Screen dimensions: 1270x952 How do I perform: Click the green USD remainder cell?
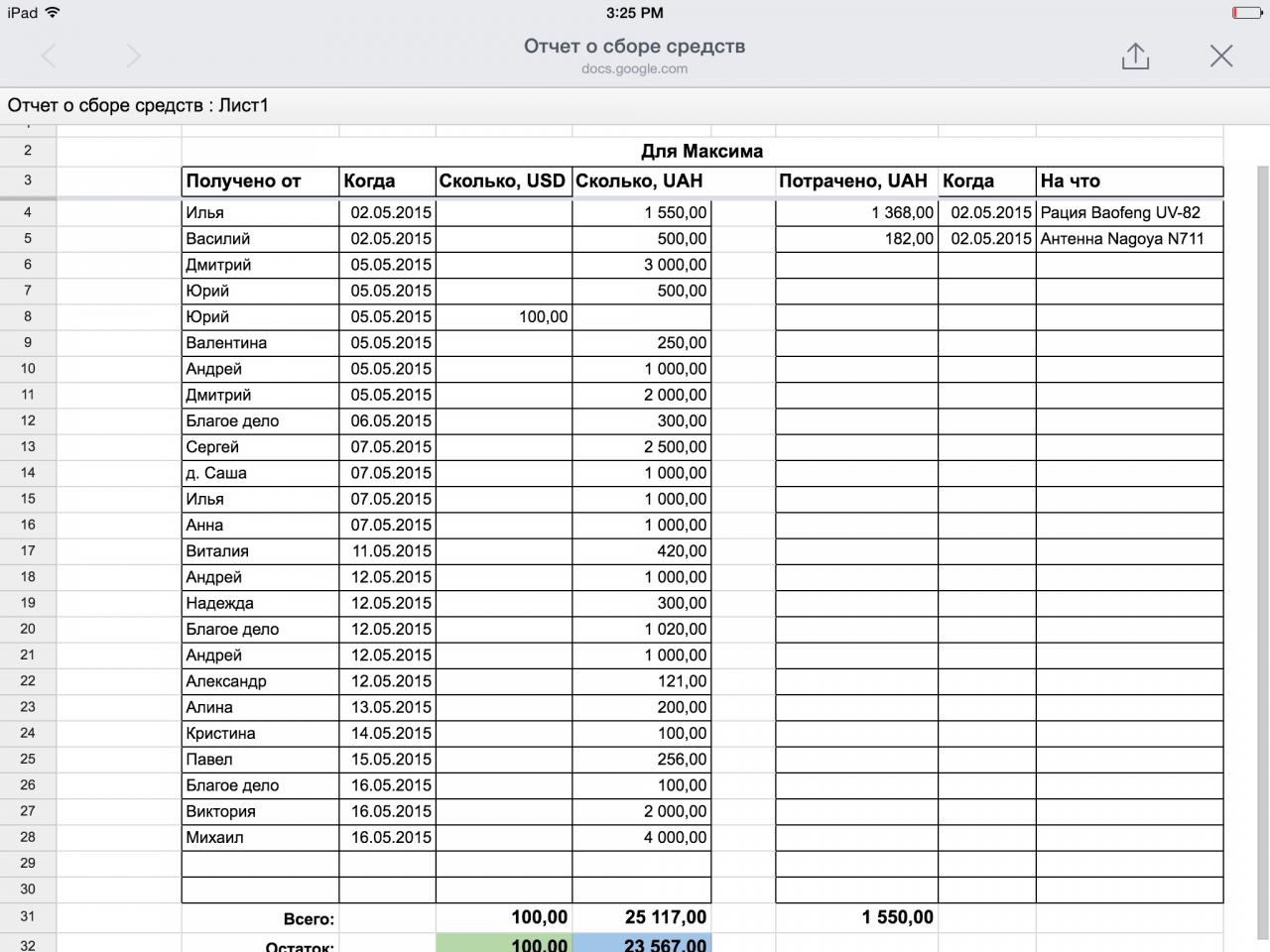pos(503,944)
